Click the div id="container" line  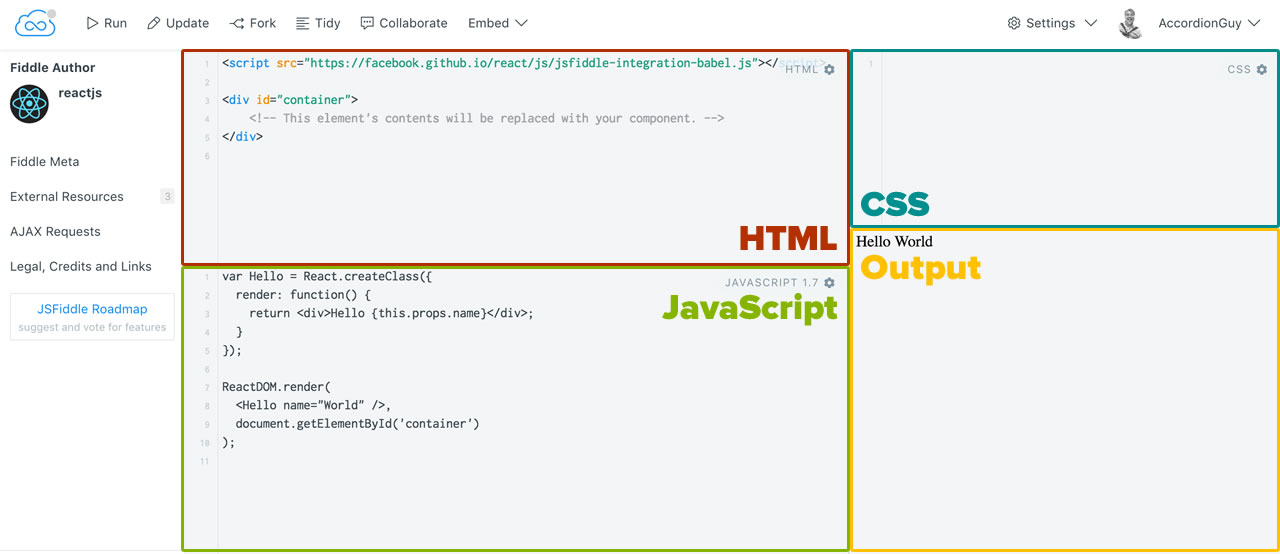point(290,100)
